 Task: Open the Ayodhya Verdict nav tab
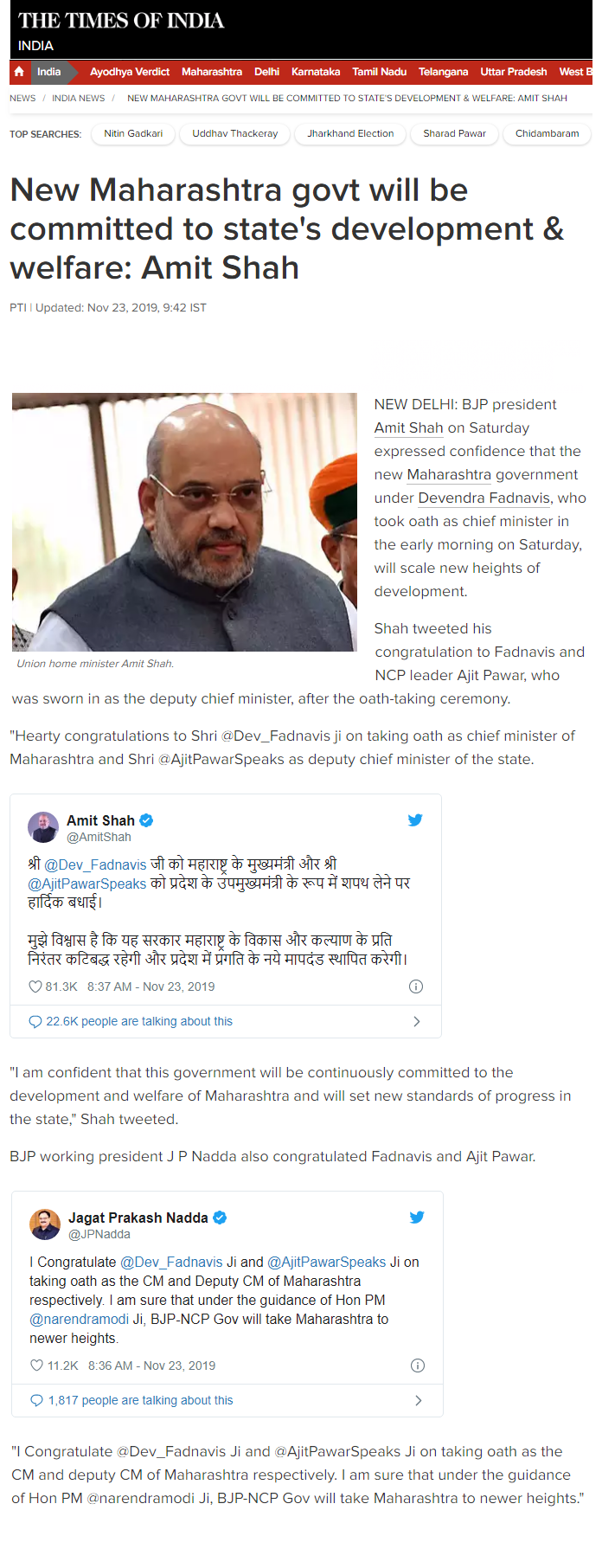(130, 72)
